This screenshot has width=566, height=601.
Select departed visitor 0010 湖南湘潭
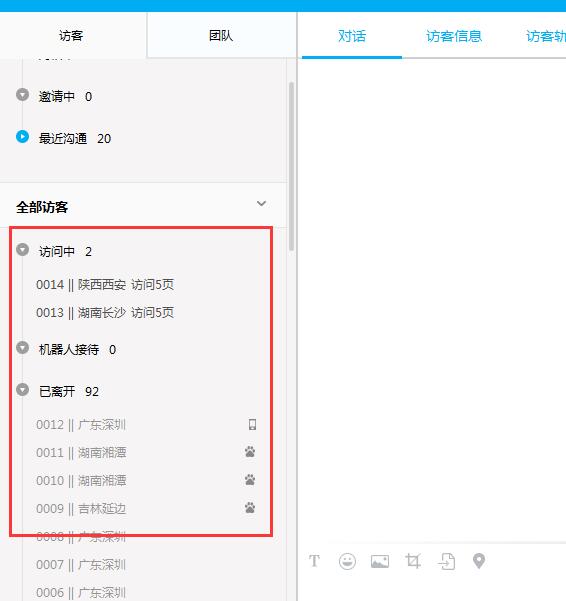click(81, 481)
